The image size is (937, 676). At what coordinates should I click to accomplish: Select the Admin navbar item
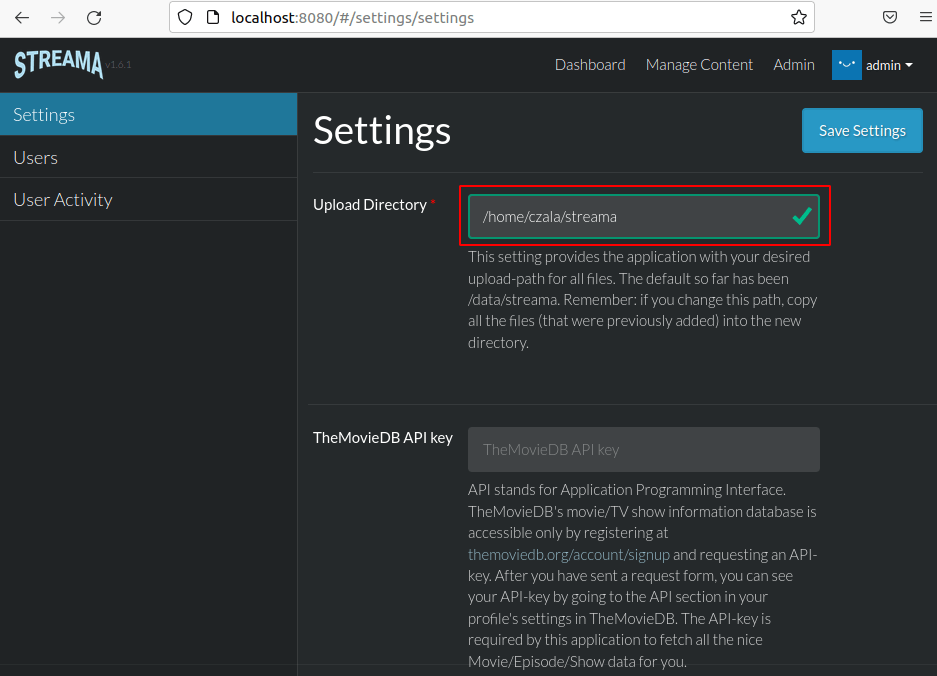coord(794,65)
